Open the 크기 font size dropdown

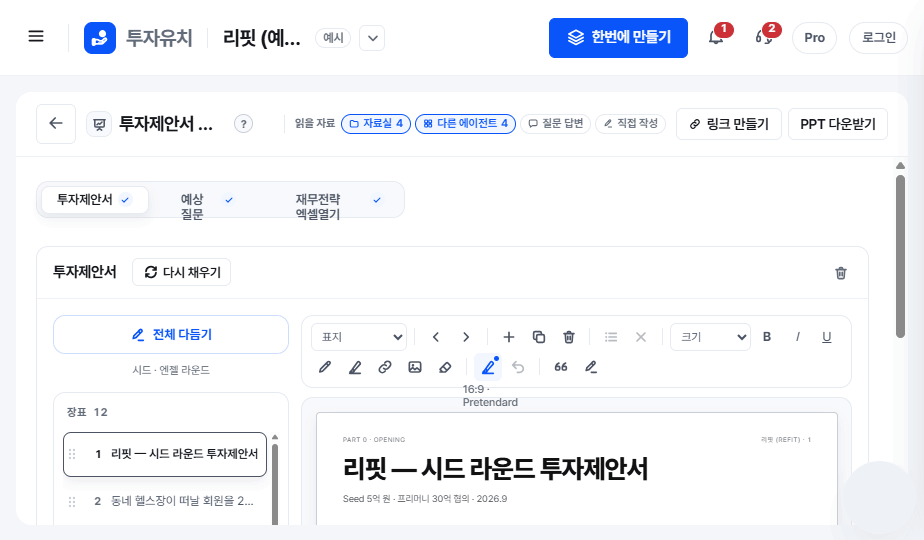pos(711,337)
